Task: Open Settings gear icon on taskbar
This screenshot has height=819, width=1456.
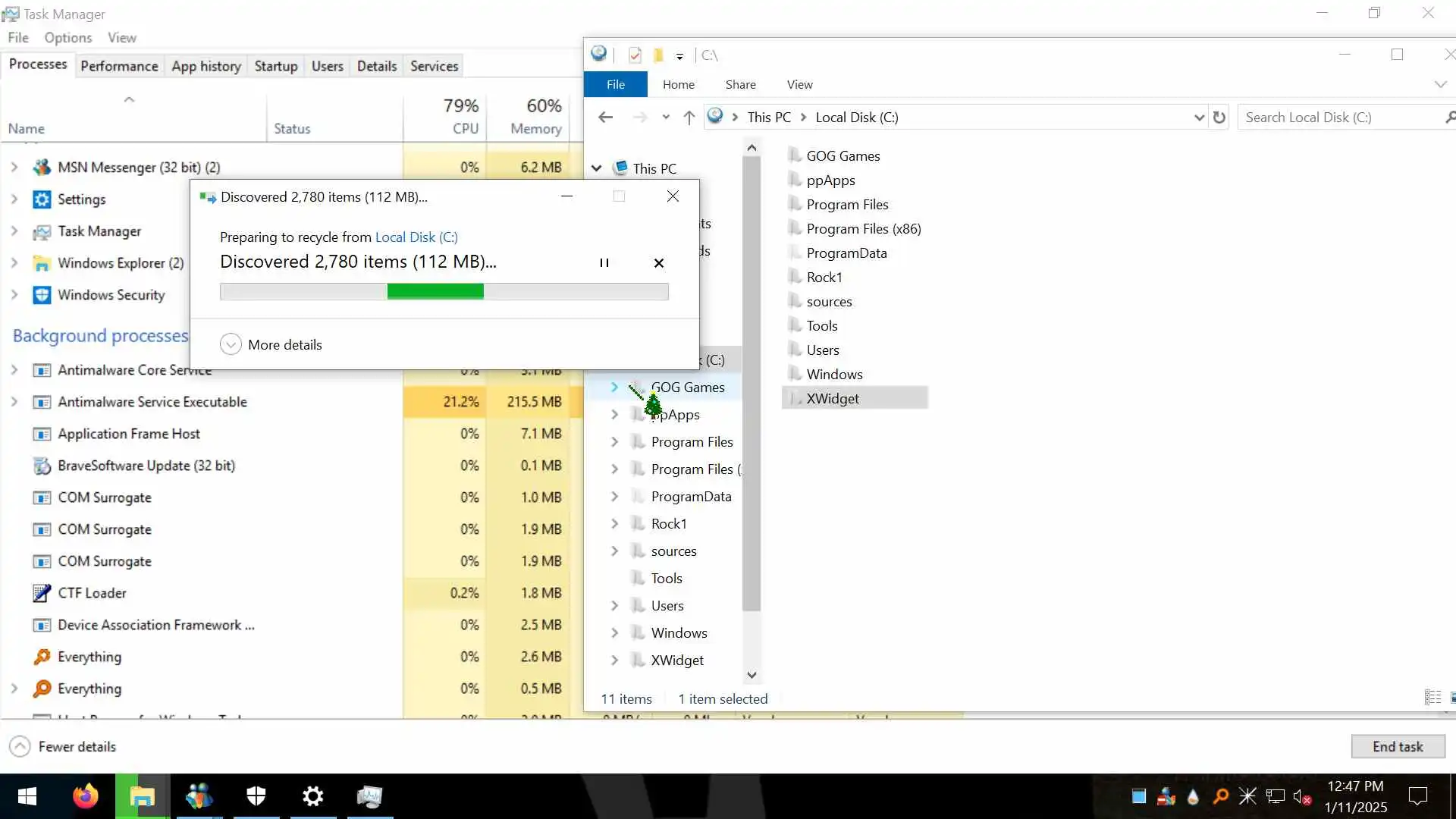Action: 312,796
